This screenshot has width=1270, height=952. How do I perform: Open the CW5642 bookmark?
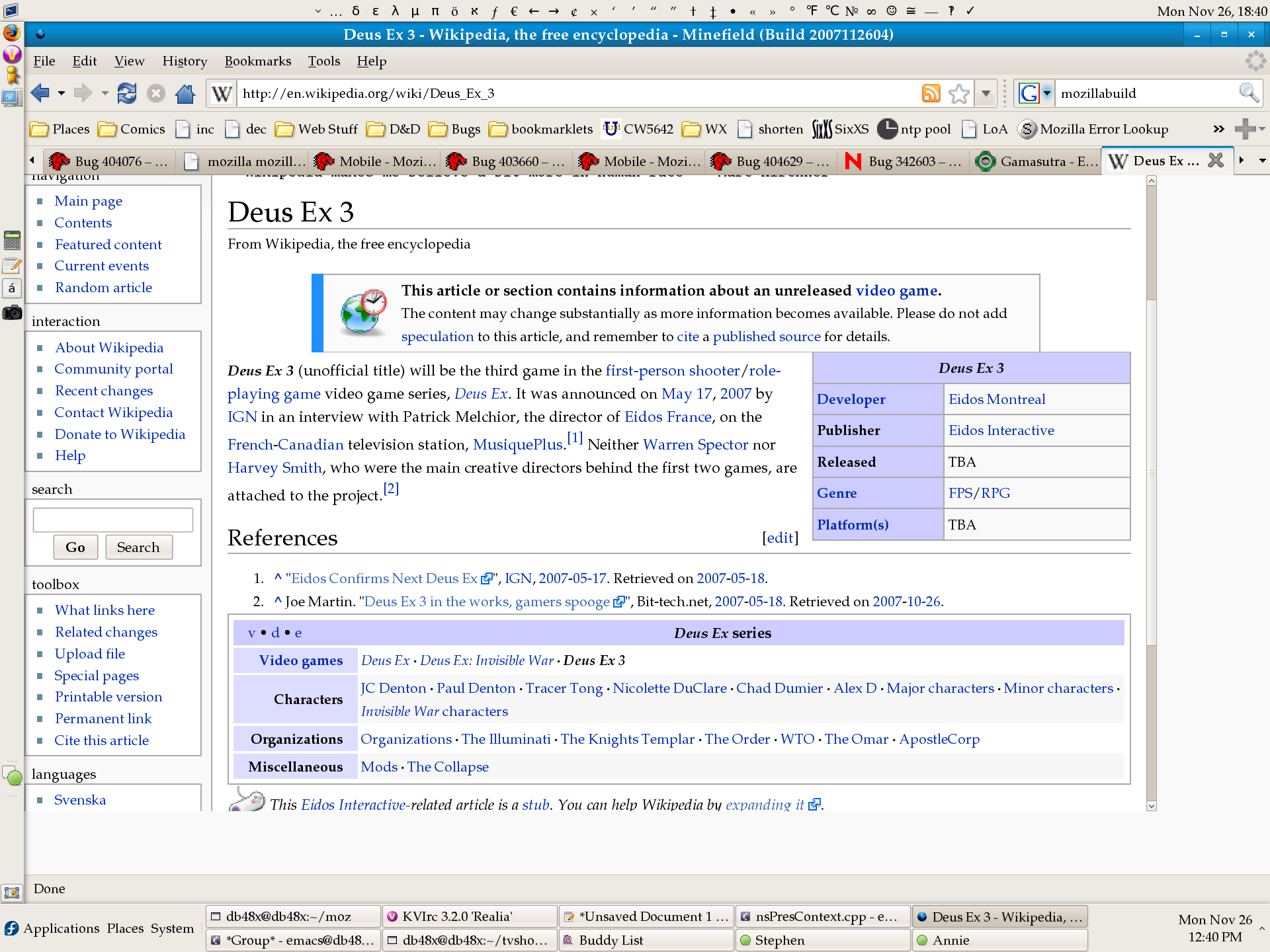[638, 129]
